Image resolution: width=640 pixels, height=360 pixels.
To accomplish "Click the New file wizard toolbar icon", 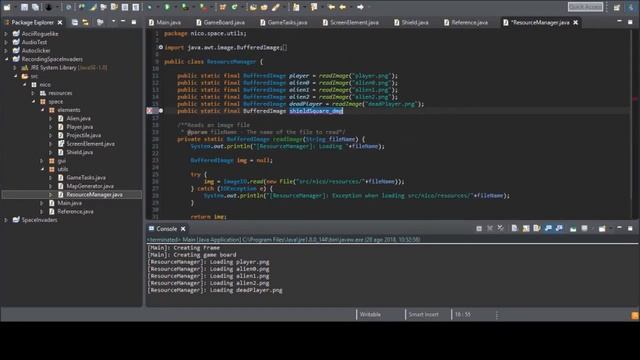I will point(7,7).
